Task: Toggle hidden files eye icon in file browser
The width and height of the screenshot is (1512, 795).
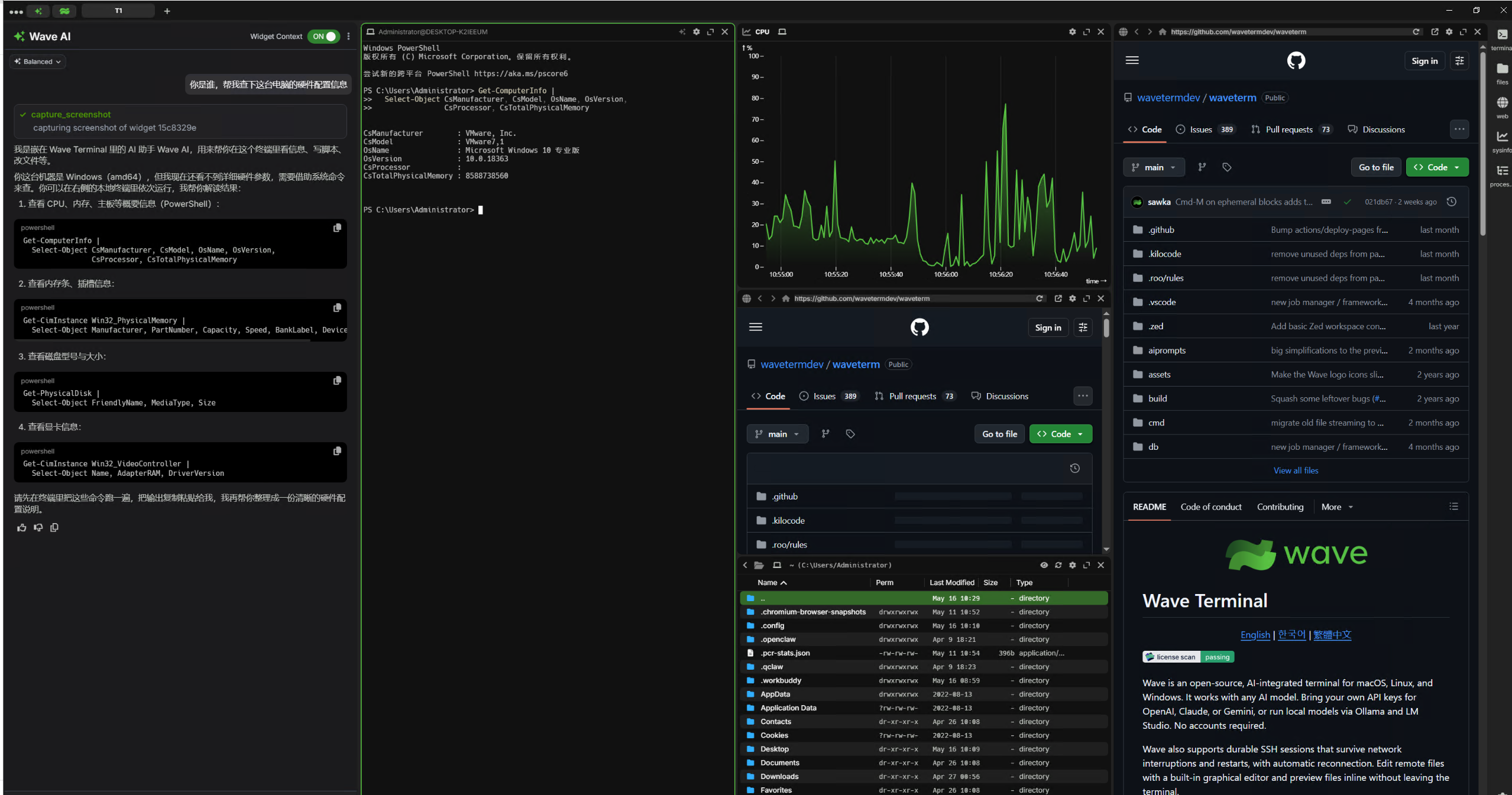Action: click(x=1044, y=565)
